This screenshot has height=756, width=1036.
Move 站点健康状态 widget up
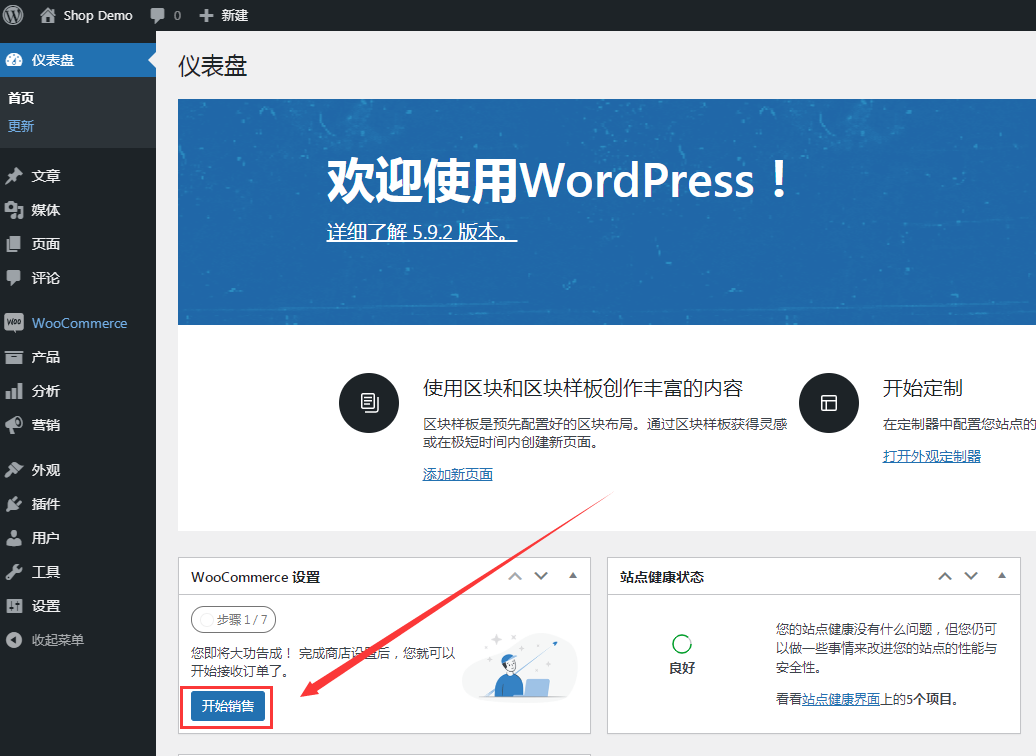coord(945,576)
